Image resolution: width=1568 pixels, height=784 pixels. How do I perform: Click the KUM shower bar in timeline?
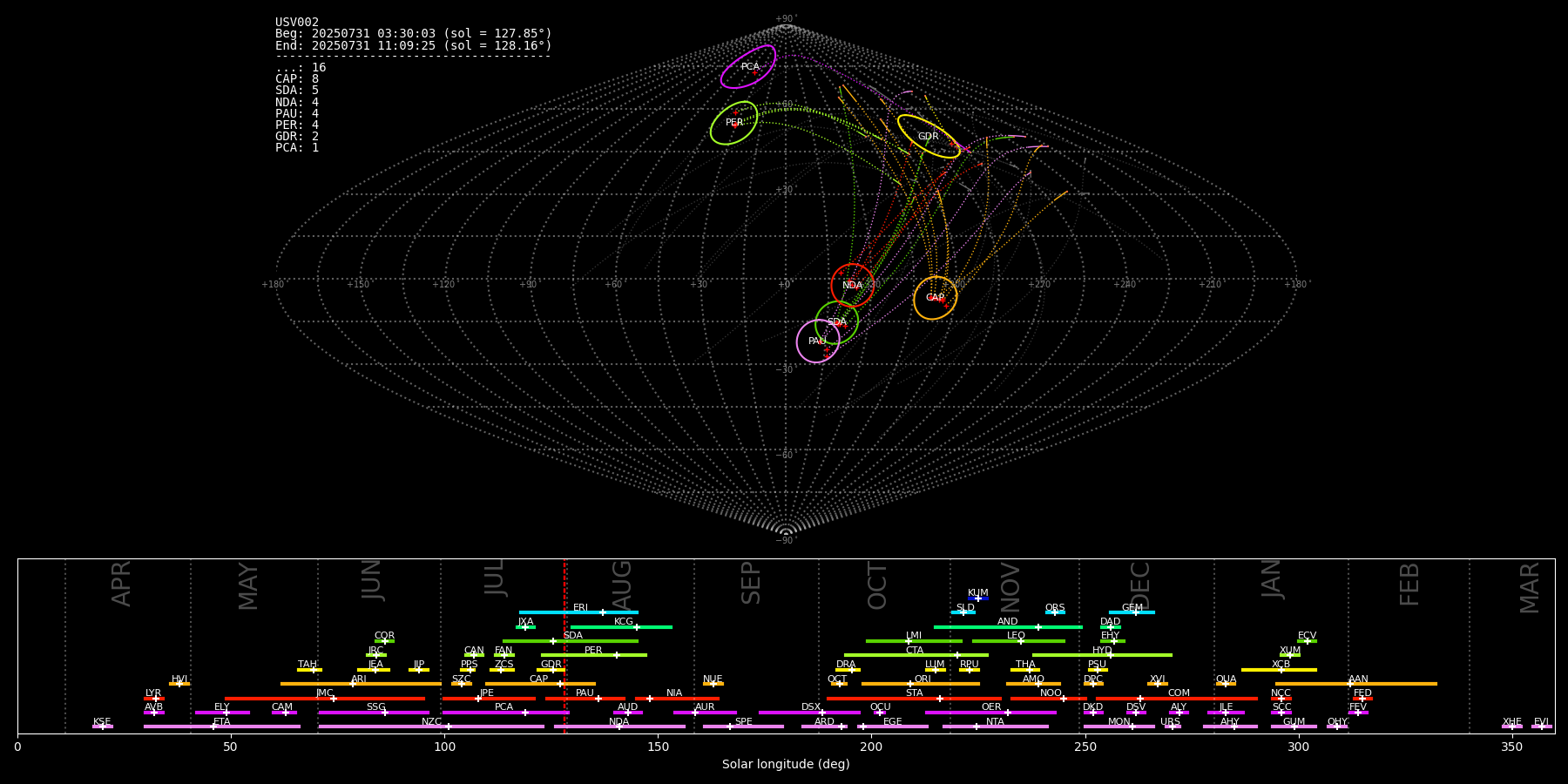(978, 598)
